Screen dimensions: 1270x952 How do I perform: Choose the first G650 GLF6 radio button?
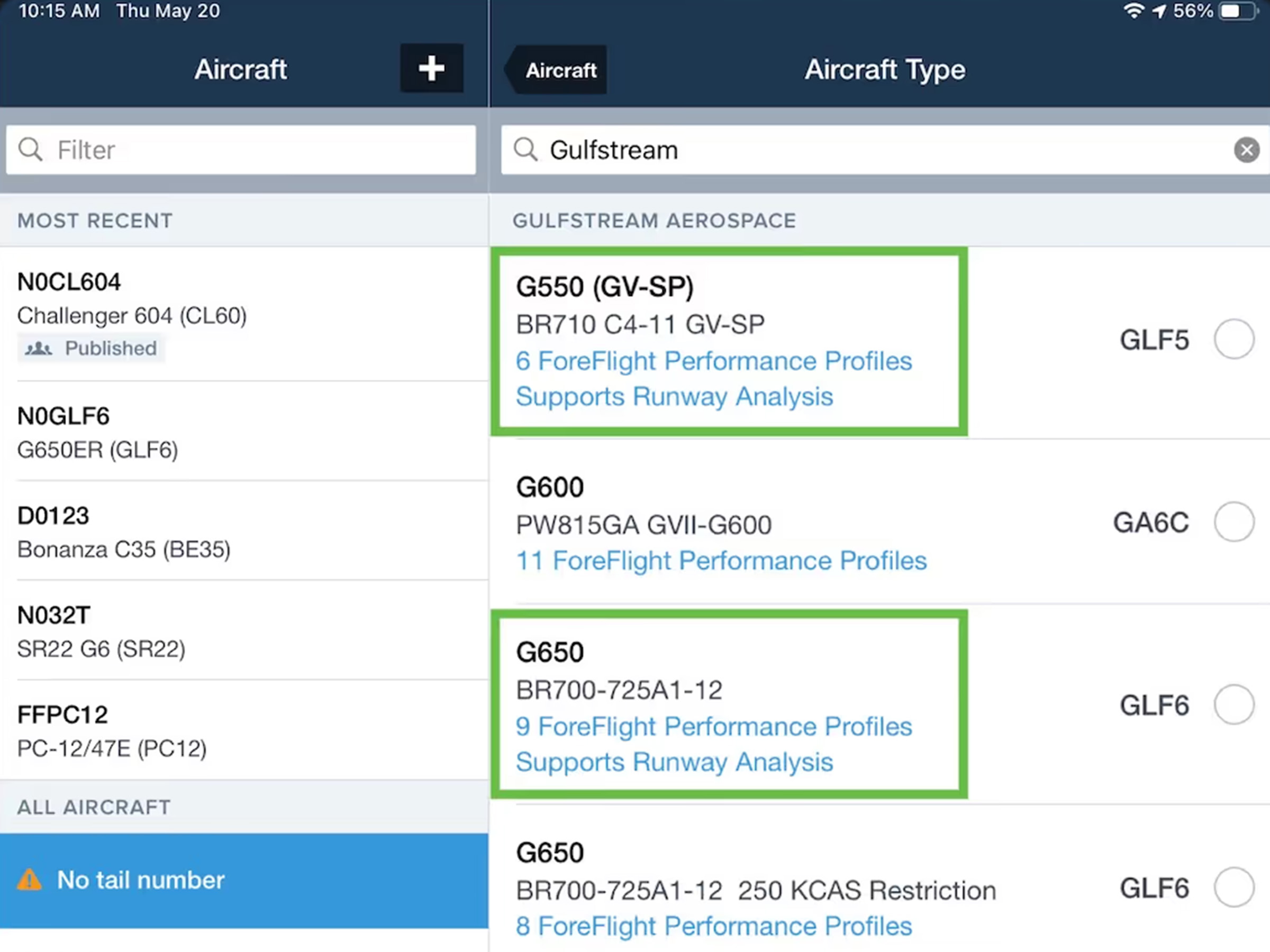(x=1234, y=704)
